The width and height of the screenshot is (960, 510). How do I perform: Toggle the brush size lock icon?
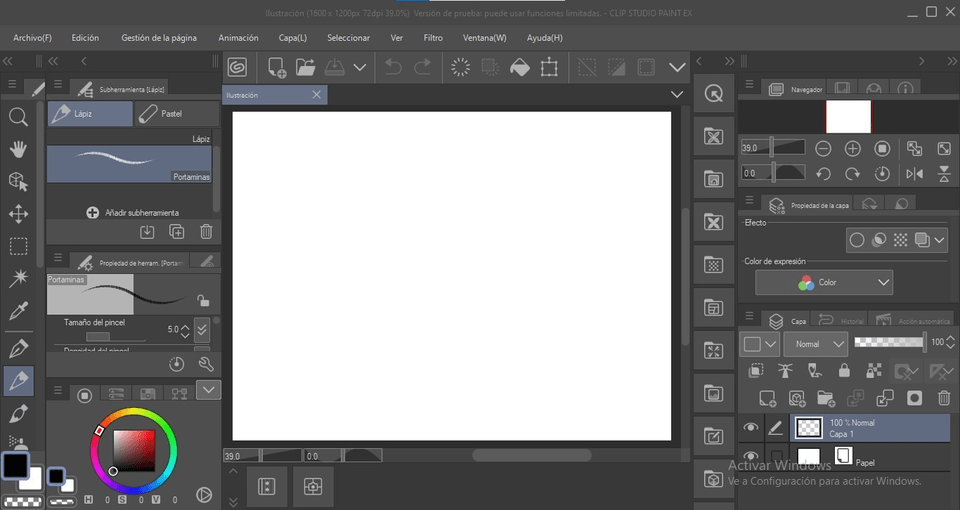pyautogui.click(x=203, y=301)
